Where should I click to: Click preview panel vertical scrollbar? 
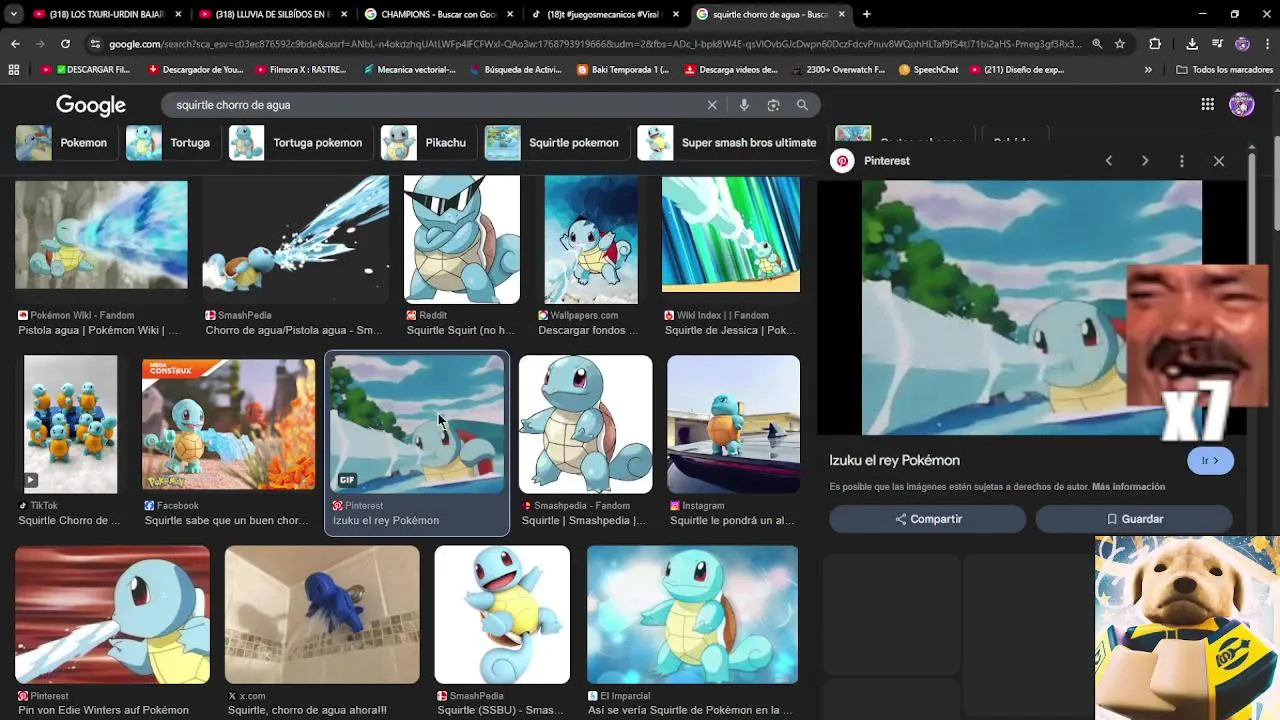point(1251,210)
